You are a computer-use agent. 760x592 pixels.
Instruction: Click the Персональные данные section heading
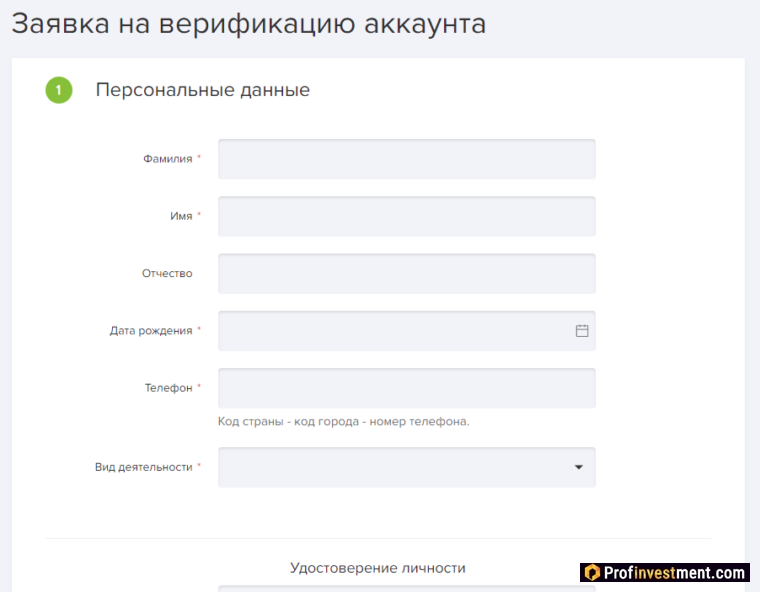pyautogui.click(x=203, y=90)
